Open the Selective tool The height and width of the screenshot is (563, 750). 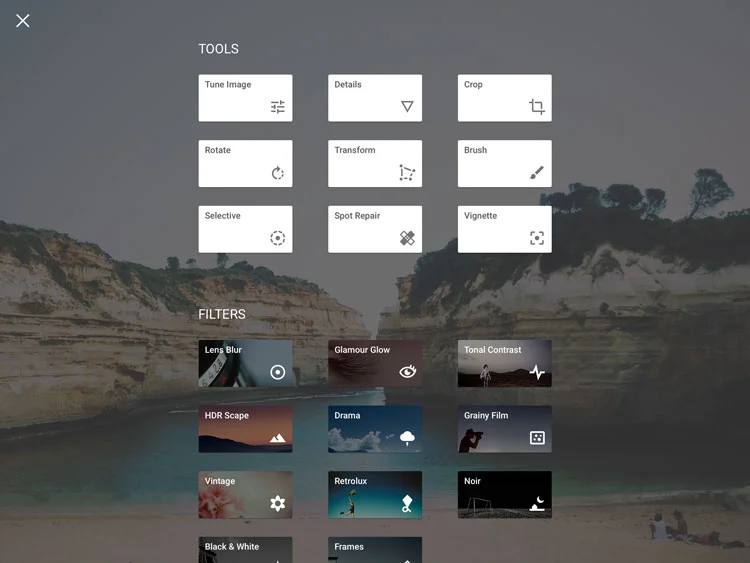245,229
